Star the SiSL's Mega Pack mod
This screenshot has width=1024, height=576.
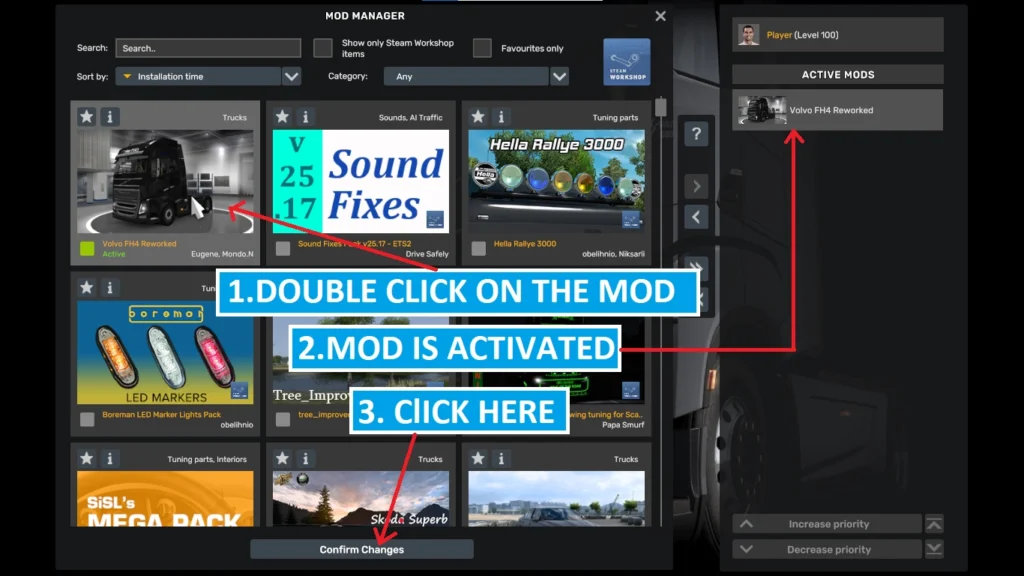86,458
